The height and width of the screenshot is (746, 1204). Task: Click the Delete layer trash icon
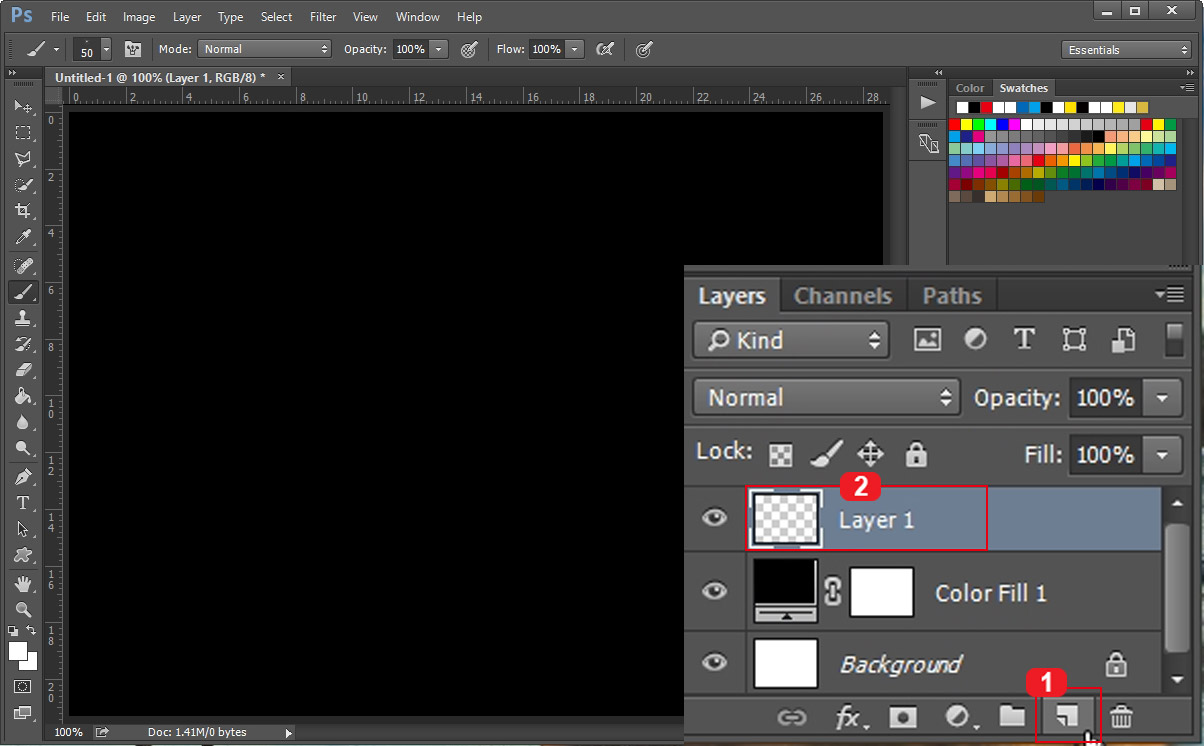coord(1122,716)
